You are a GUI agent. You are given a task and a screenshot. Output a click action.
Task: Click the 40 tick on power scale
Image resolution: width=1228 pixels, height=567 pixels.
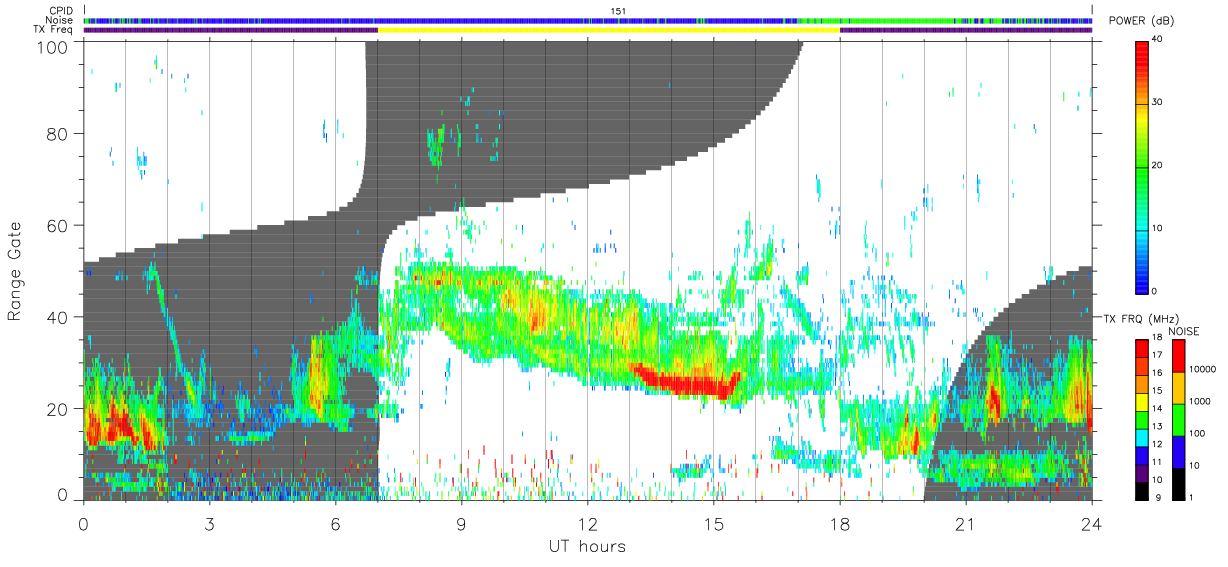pos(1158,40)
